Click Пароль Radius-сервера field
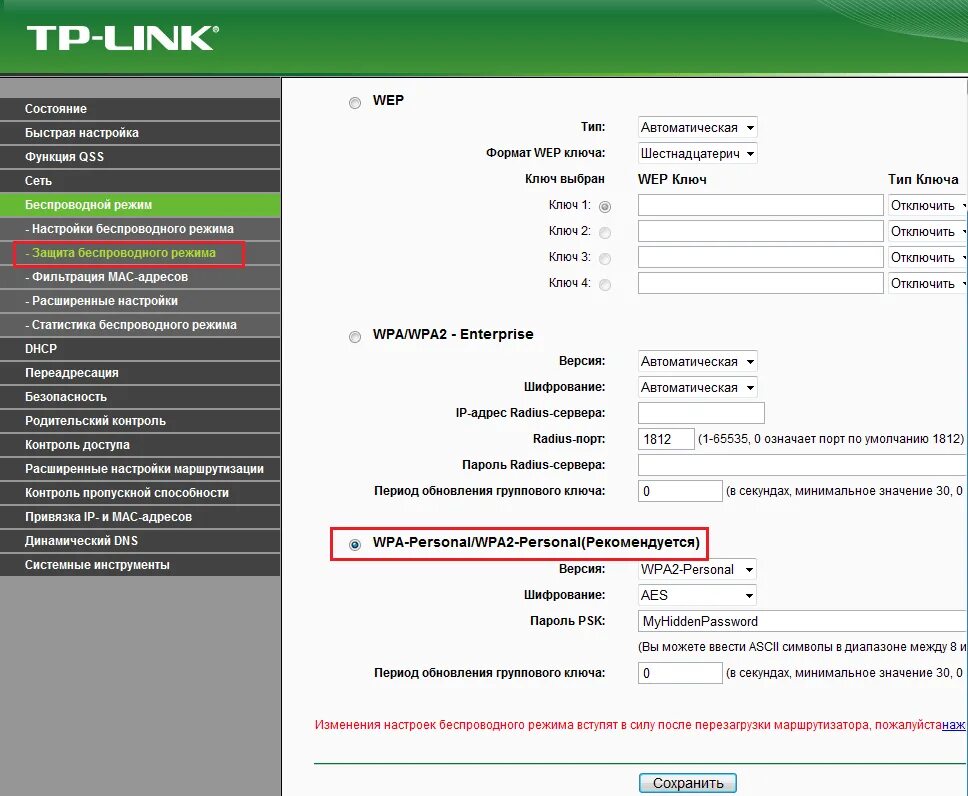The height and width of the screenshot is (796, 968). tap(803, 465)
